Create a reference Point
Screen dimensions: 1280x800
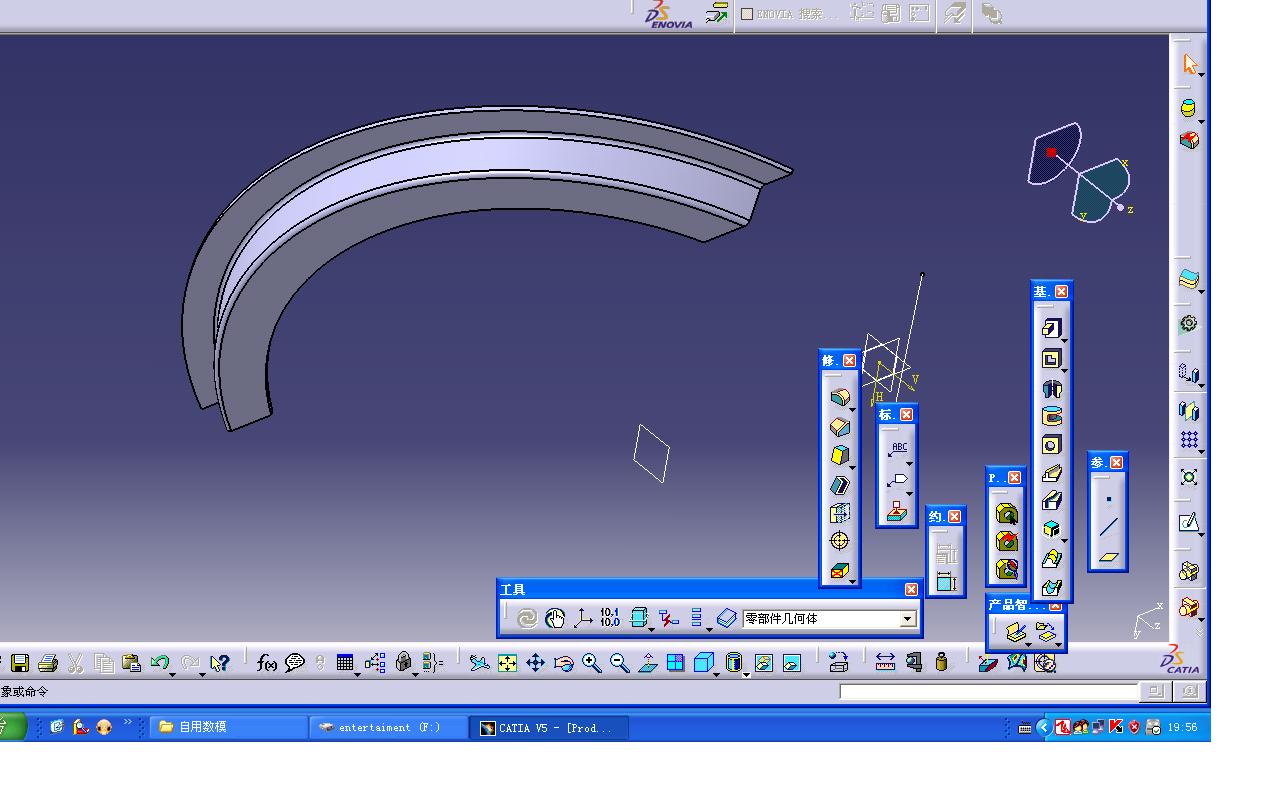tap(1108, 500)
